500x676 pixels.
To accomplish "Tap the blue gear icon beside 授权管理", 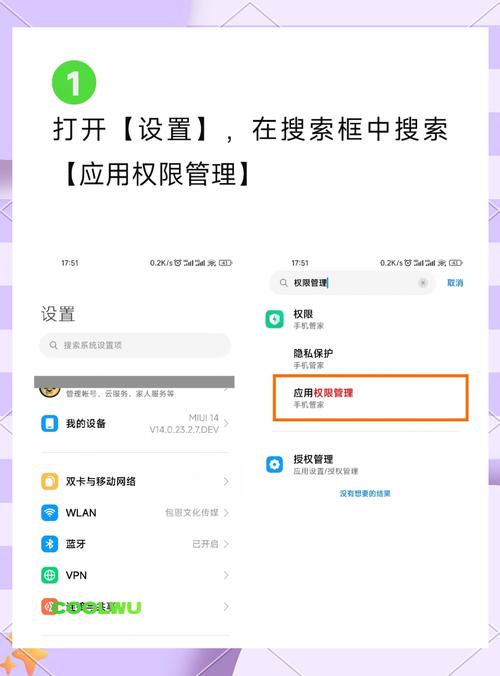I will pyautogui.click(x=275, y=464).
